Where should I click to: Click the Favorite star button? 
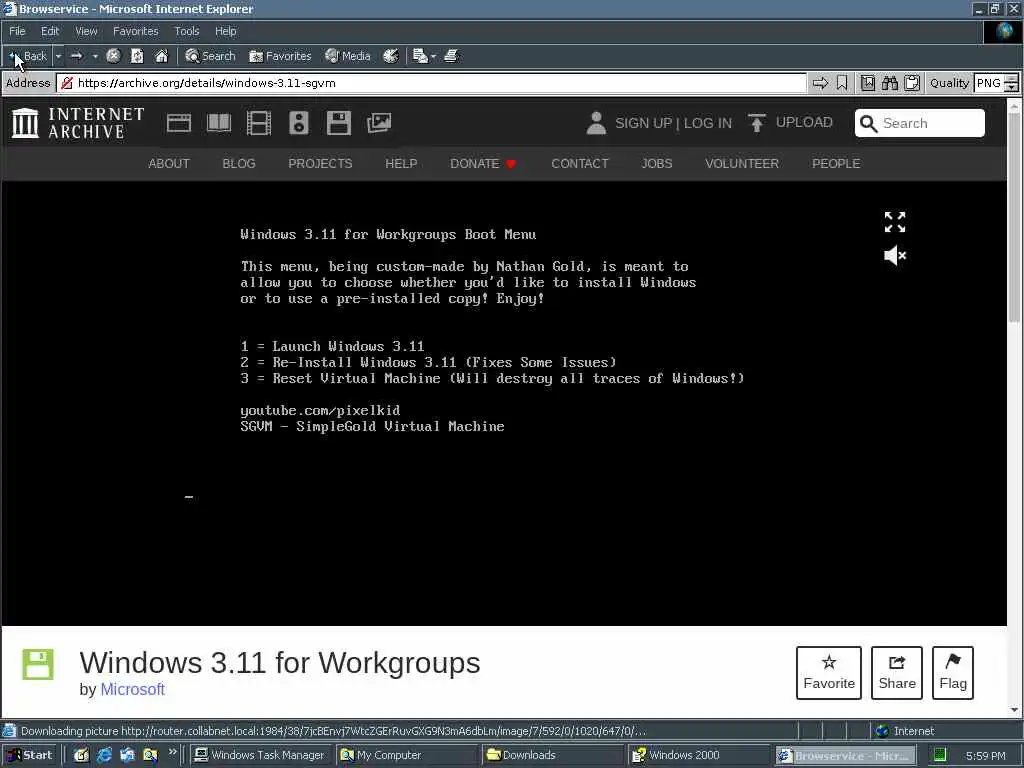829,673
